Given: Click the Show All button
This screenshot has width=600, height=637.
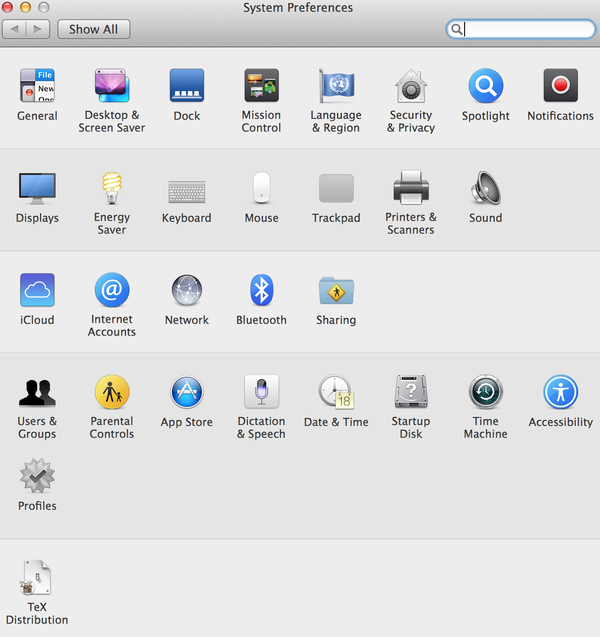Looking at the screenshot, I should coord(94,29).
